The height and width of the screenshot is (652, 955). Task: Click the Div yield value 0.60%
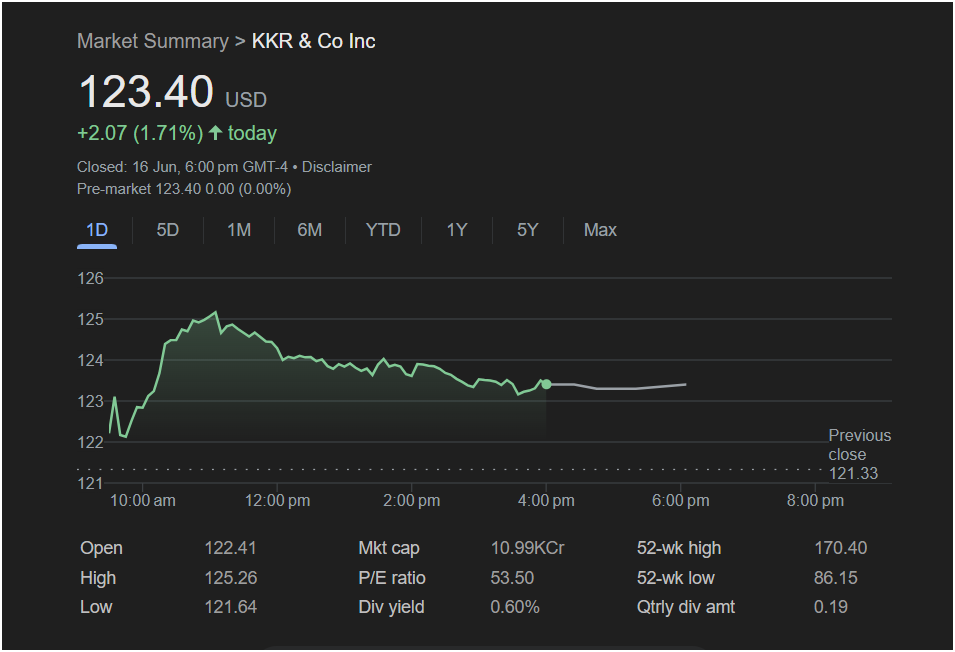click(515, 607)
